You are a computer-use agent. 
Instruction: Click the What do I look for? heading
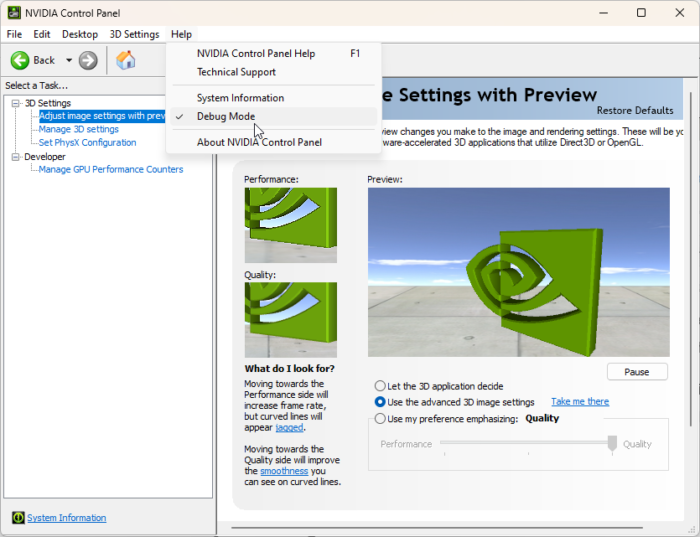click(289, 369)
